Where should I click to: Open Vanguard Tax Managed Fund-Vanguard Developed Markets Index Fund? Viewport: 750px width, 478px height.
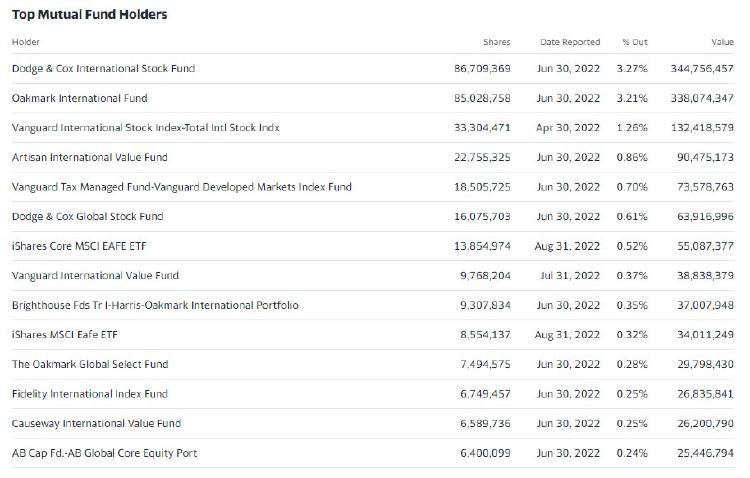(x=181, y=187)
